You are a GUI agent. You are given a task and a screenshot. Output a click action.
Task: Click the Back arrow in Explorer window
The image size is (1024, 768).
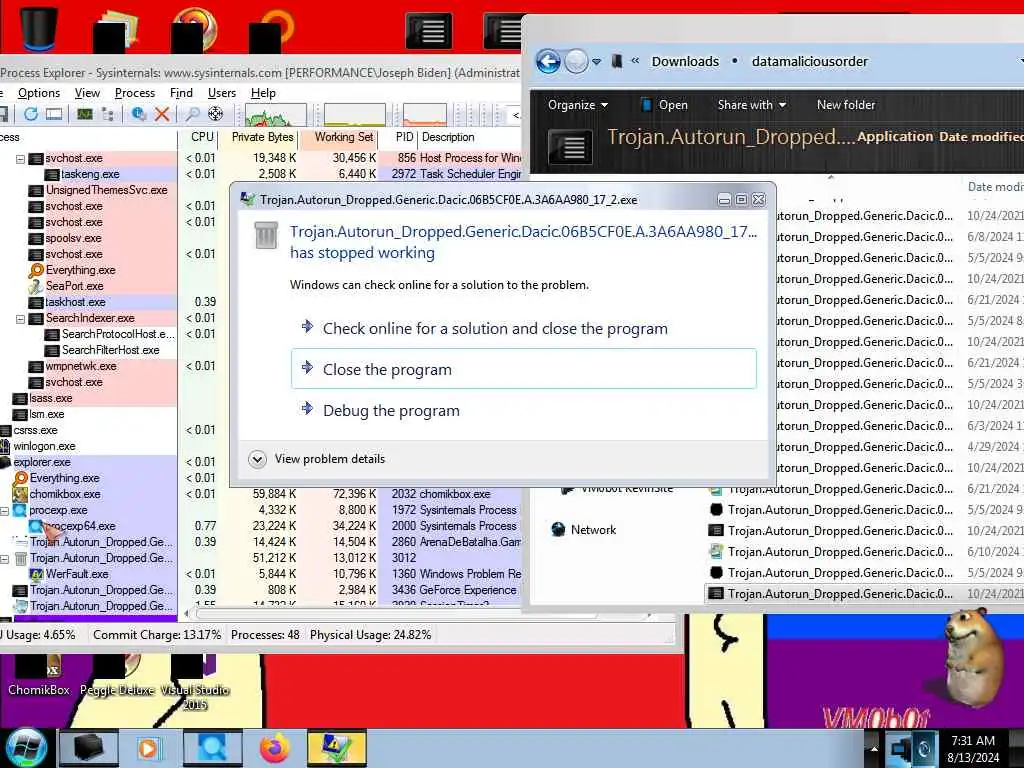coord(548,61)
